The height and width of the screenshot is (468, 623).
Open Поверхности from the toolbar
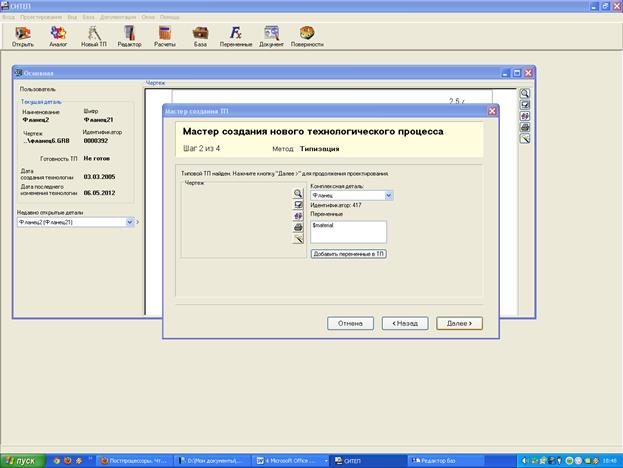(307, 37)
